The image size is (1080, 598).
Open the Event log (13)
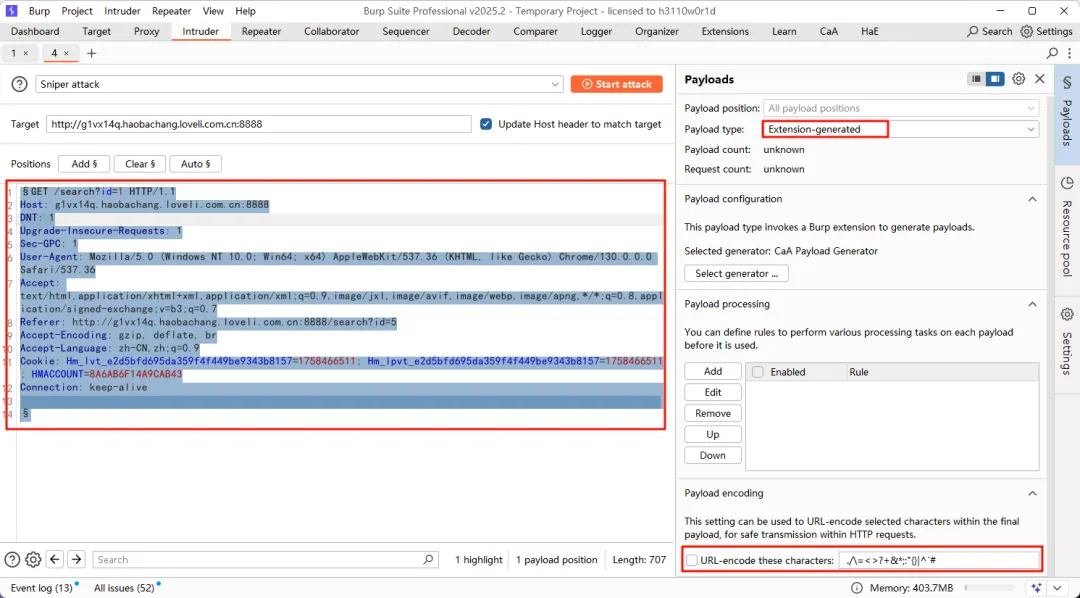41,588
